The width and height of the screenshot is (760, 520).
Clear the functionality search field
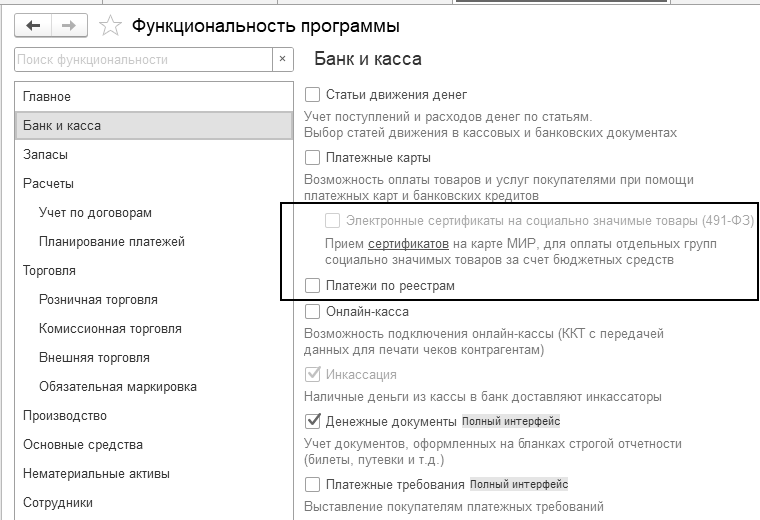coord(283,60)
